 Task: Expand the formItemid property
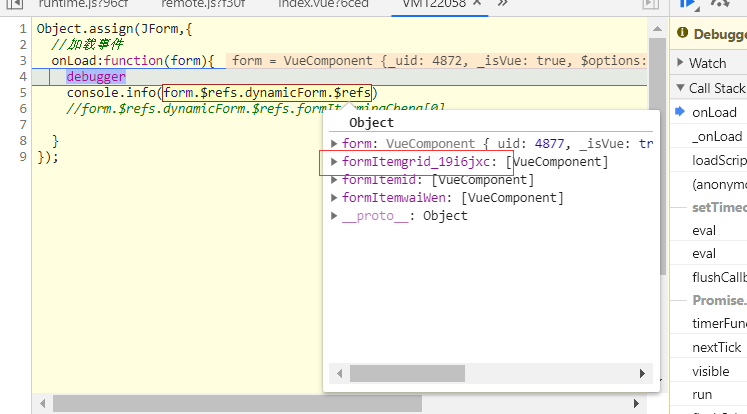click(x=334, y=180)
